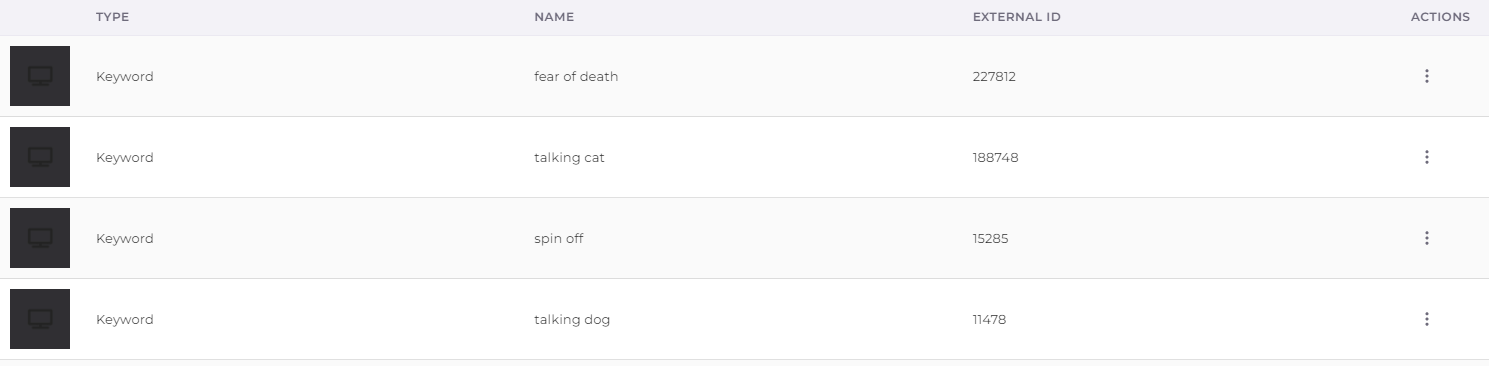Select the fear of death name

[x=576, y=76]
